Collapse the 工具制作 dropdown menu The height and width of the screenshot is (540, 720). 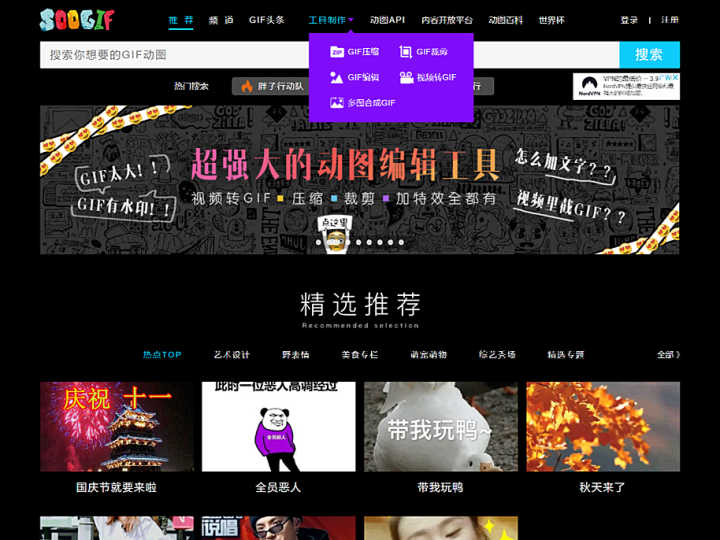point(331,20)
